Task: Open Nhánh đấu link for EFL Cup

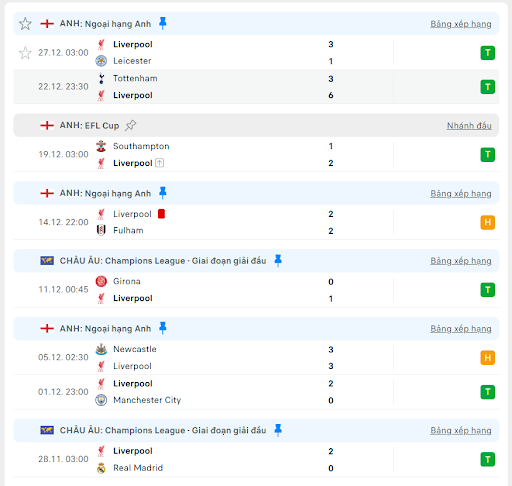Action: click(469, 126)
